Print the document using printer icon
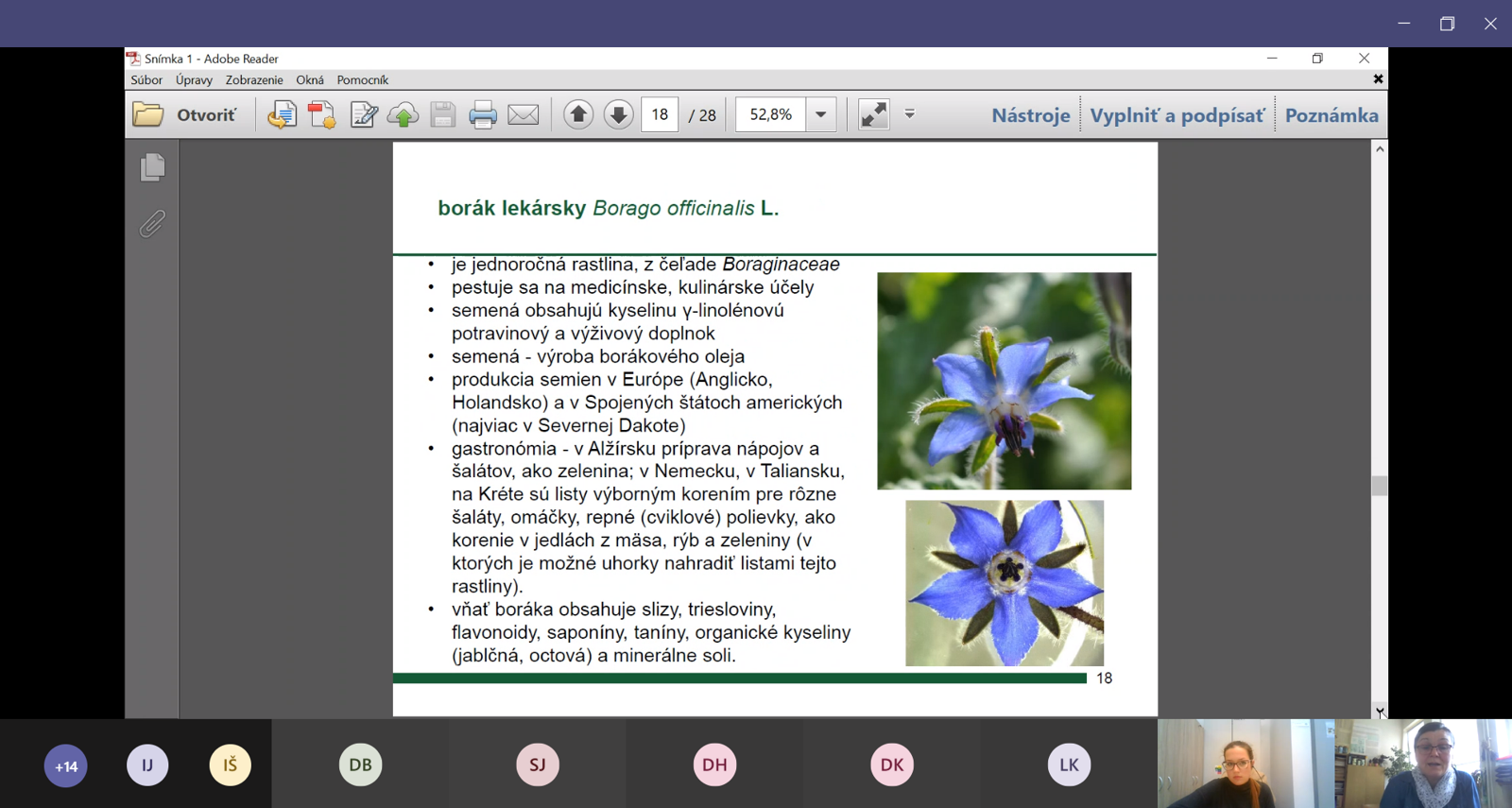This screenshot has height=808, width=1512. pos(483,115)
